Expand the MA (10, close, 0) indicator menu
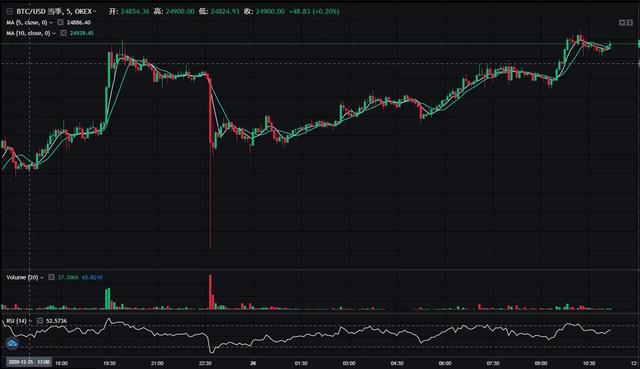This screenshot has width=640, height=369. (x=53, y=33)
